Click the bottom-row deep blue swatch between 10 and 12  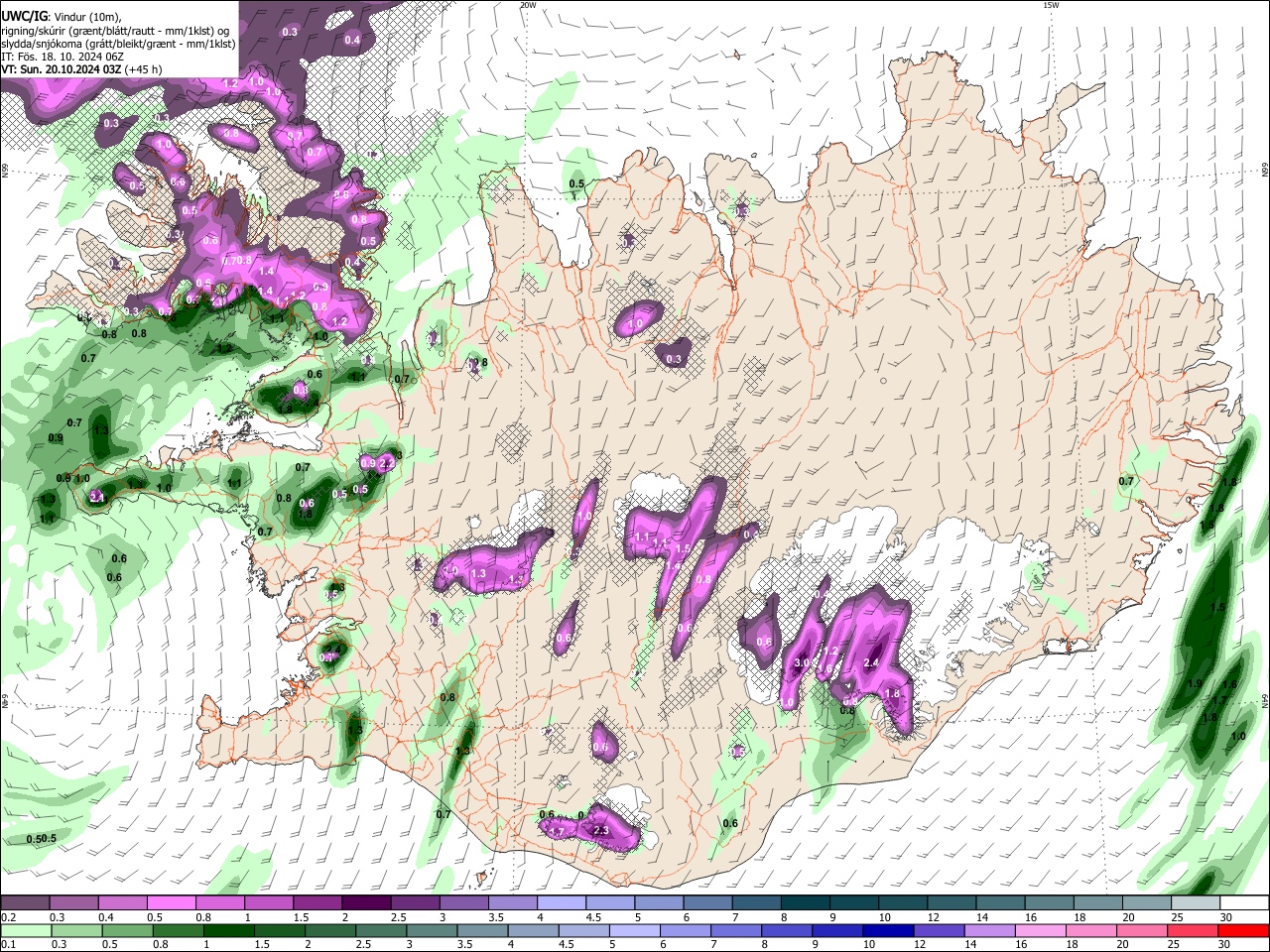[889, 931]
